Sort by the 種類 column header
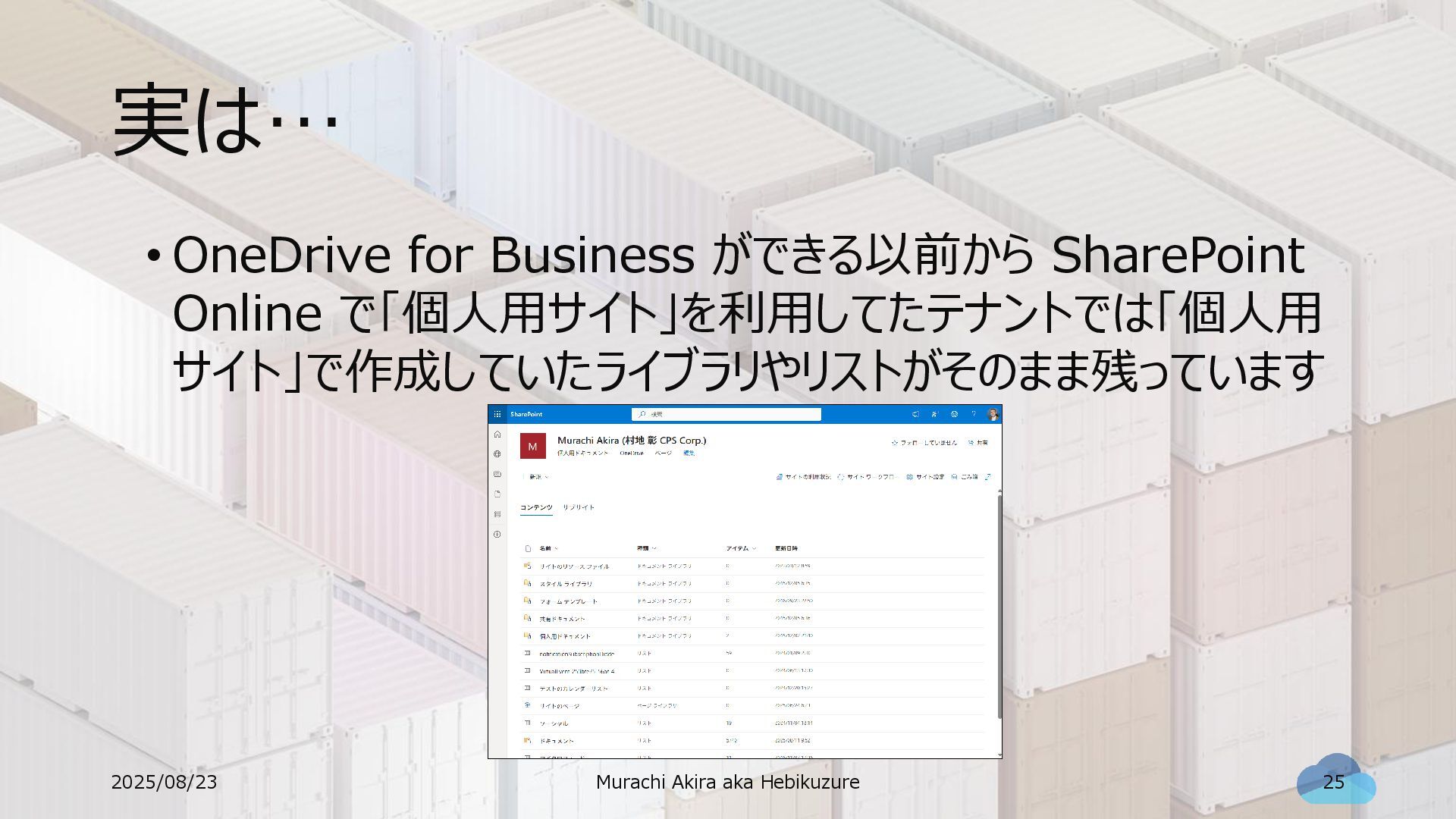1456x819 pixels. click(647, 548)
